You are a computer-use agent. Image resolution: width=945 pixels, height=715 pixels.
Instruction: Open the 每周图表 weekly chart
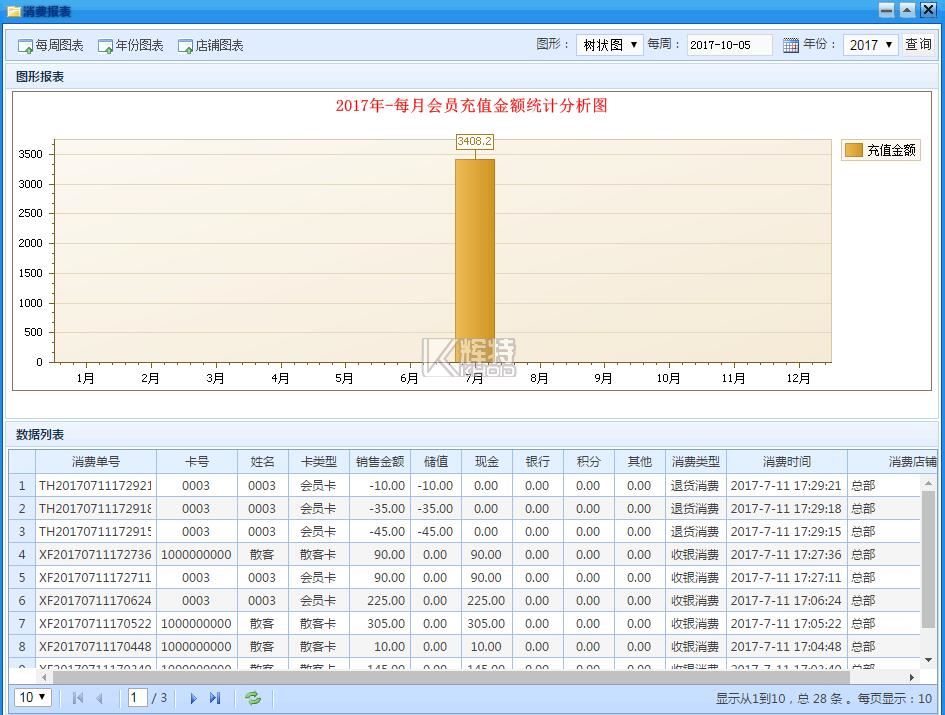tap(51, 46)
